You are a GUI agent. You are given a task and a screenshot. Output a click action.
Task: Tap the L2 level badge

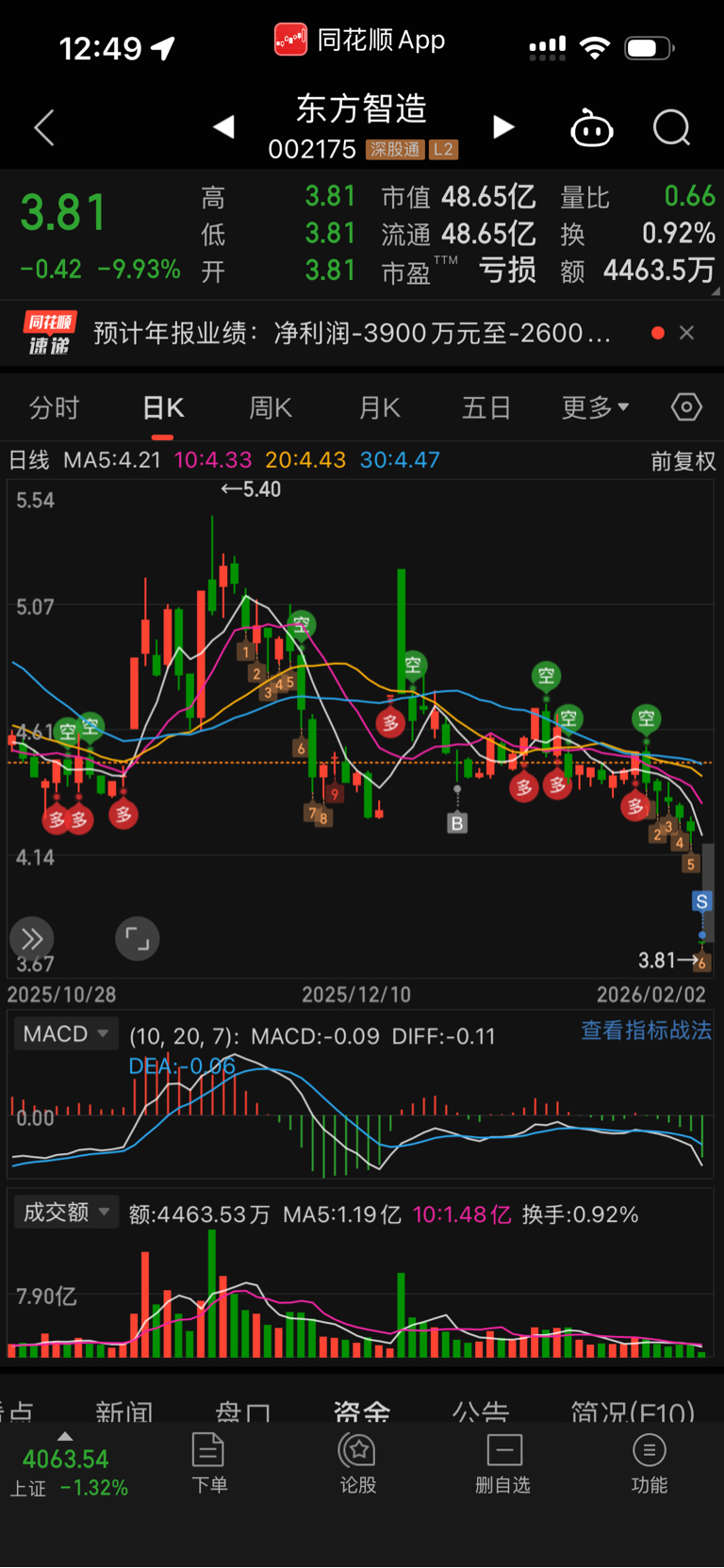point(443,150)
